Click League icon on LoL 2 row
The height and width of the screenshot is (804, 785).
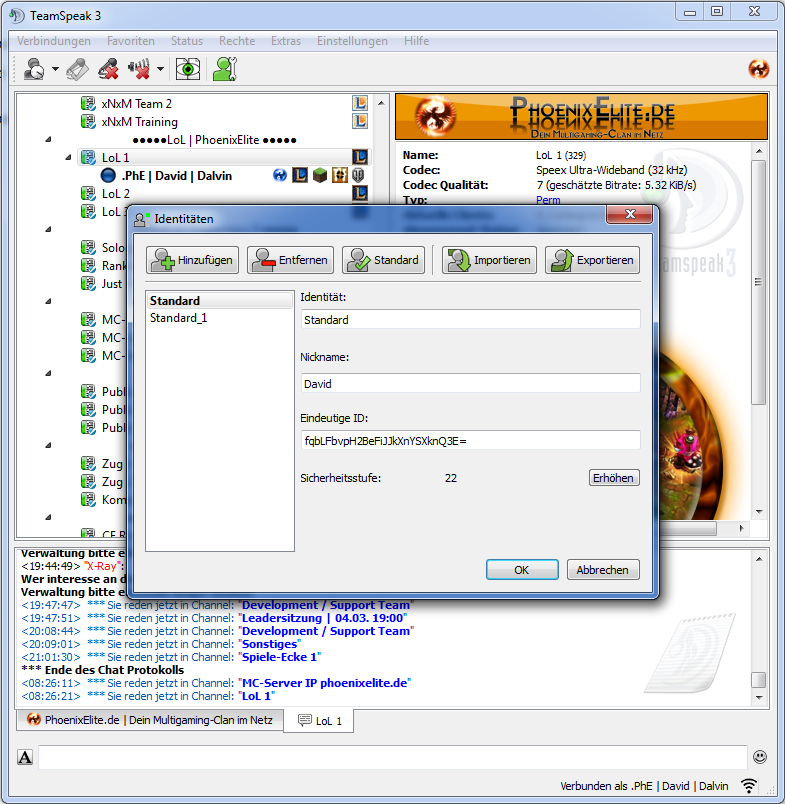click(x=360, y=193)
